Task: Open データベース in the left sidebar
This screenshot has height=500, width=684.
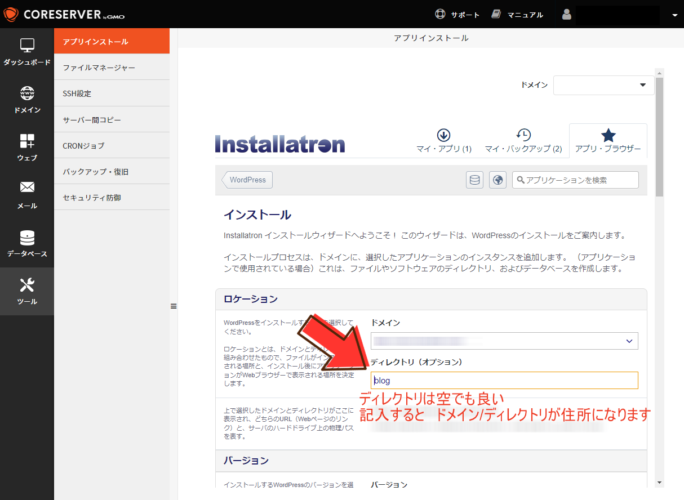Action: 27,243
